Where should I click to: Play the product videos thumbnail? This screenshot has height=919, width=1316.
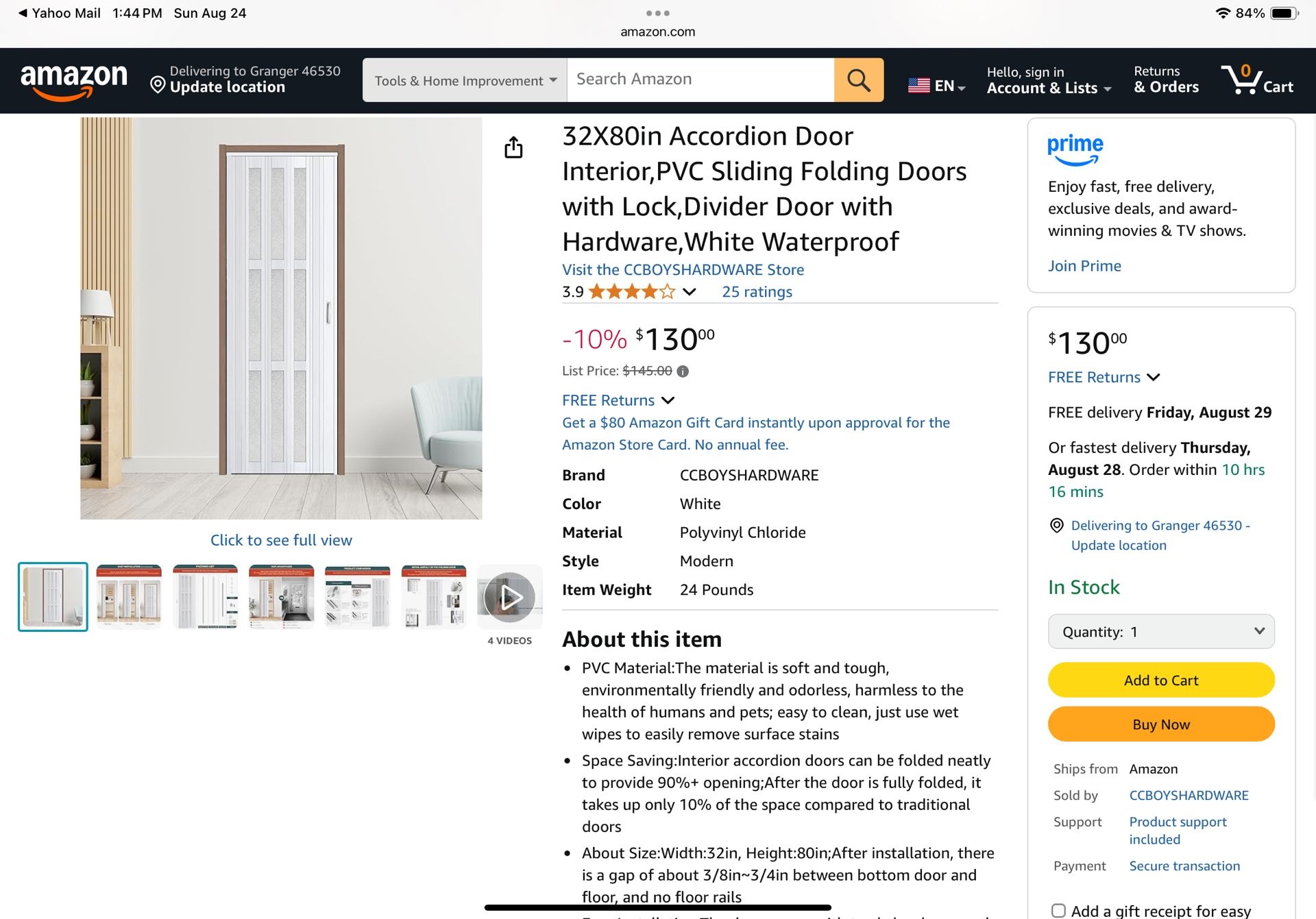click(x=509, y=598)
